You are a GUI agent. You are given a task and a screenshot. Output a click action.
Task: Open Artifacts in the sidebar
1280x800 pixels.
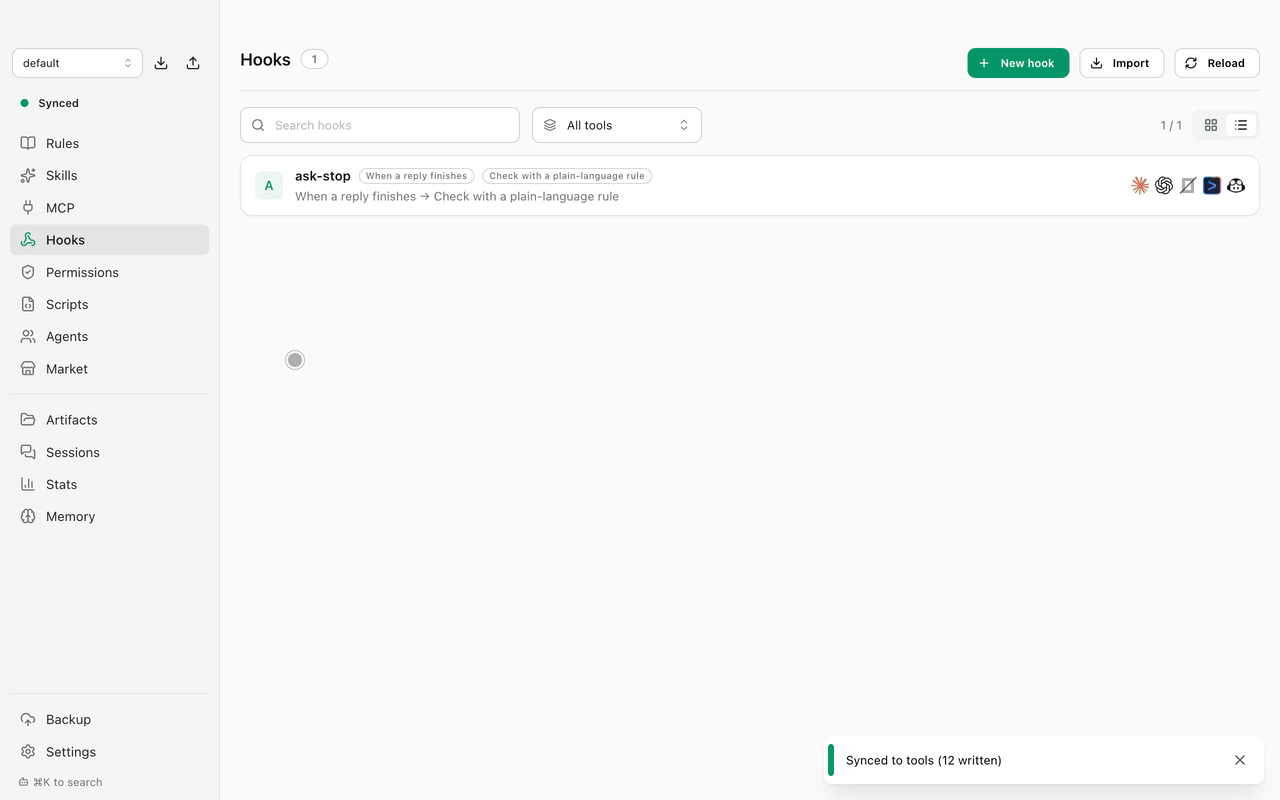pyautogui.click(x=109, y=420)
